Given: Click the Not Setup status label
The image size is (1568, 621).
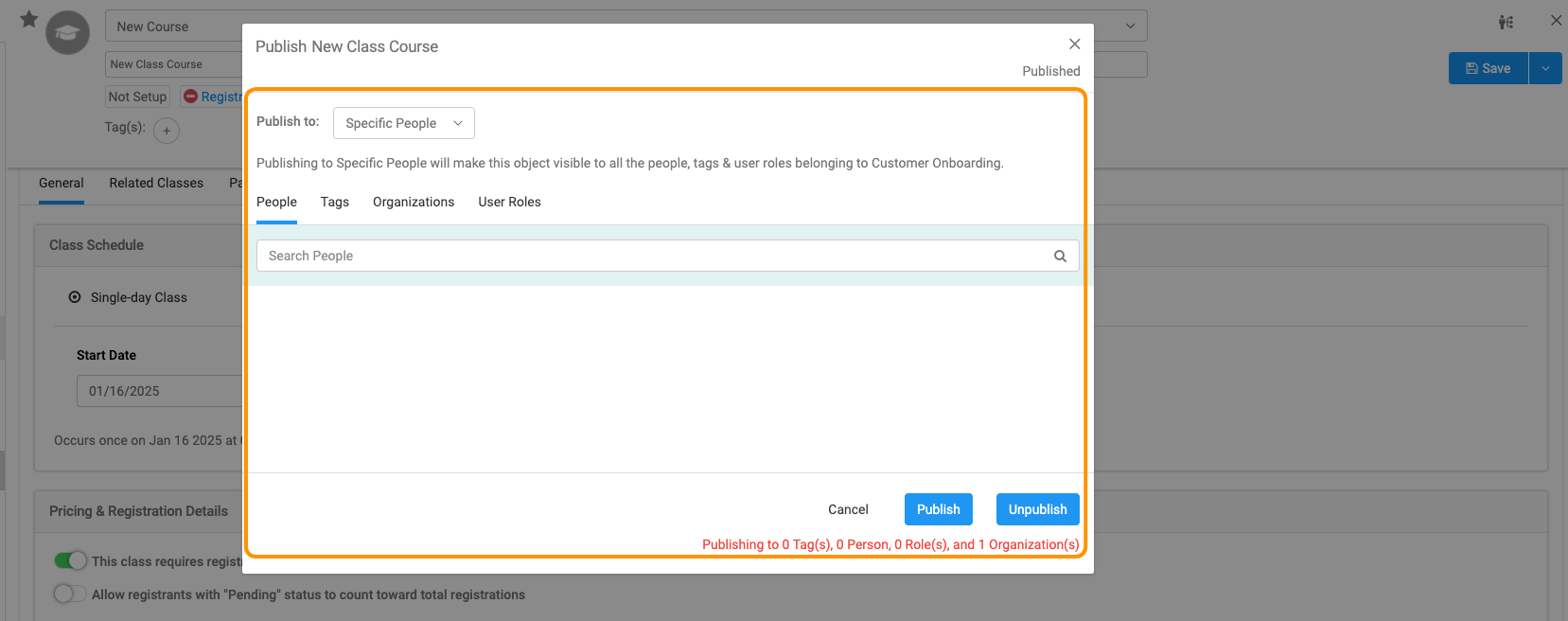Looking at the screenshot, I should (137, 97).
